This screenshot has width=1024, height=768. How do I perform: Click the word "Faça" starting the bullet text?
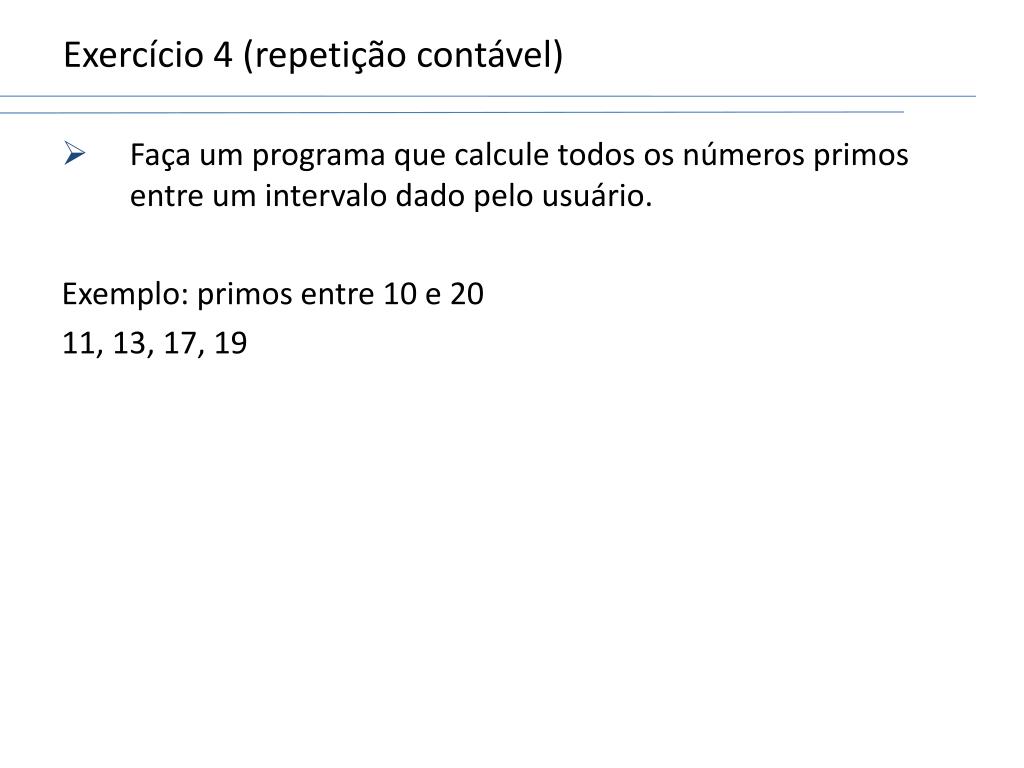point(160,157)
